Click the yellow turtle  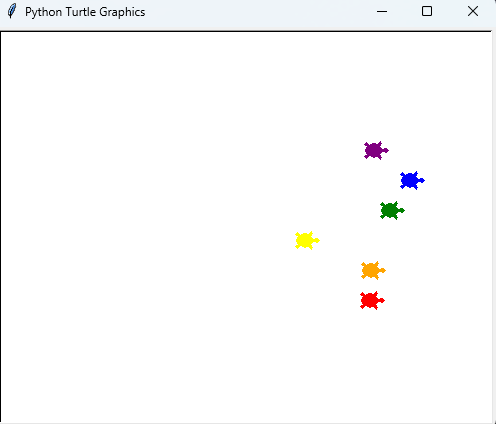[307, 240]
